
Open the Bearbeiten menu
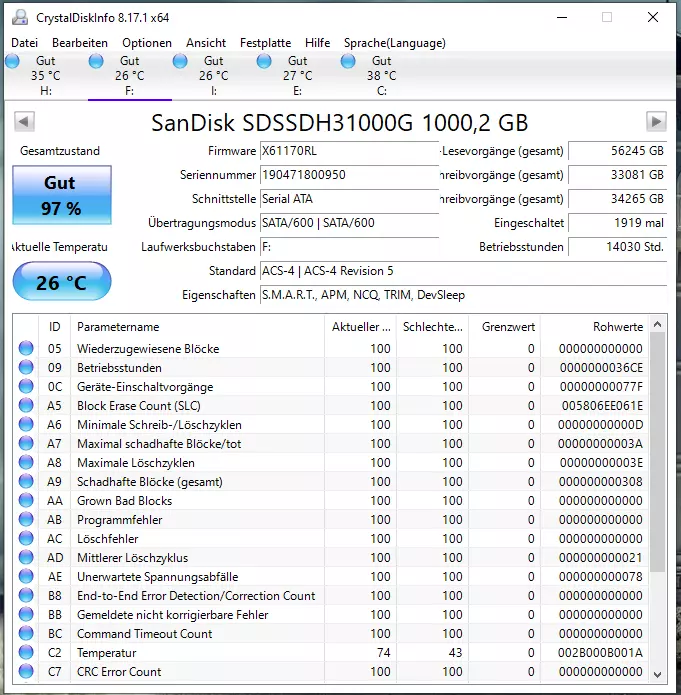click(x=80, y=43)
